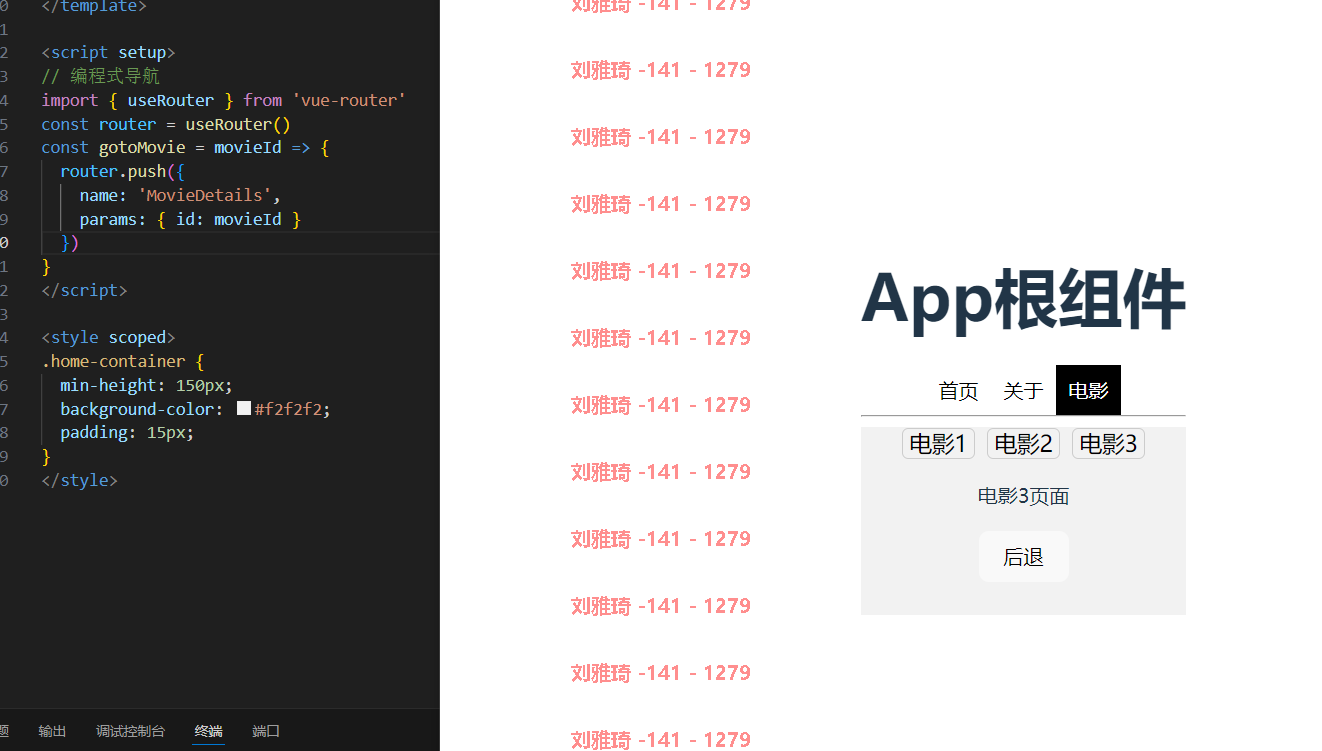1322x751 pixels.
Task: Open the 关于 navigation link
Action: coord(1023,391)
